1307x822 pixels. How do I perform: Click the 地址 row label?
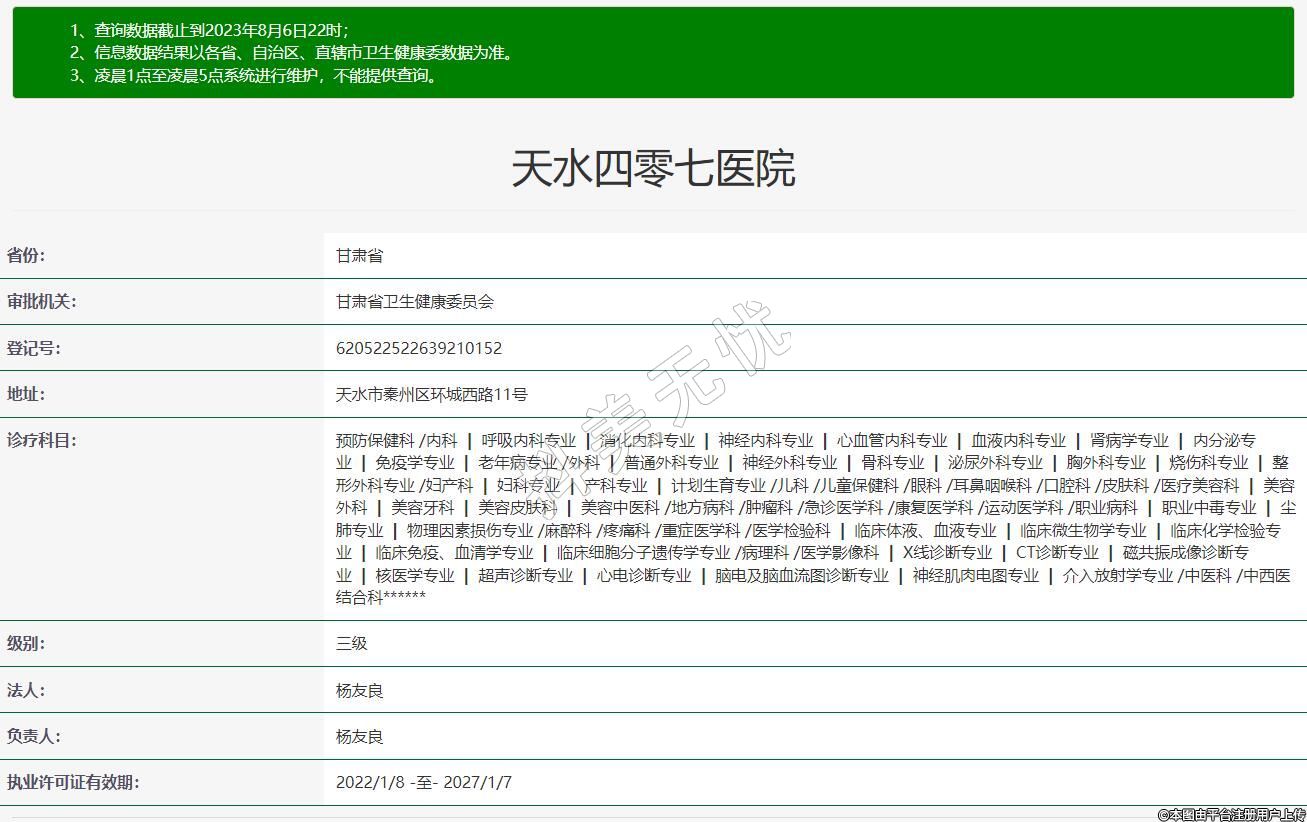[26, 394]
